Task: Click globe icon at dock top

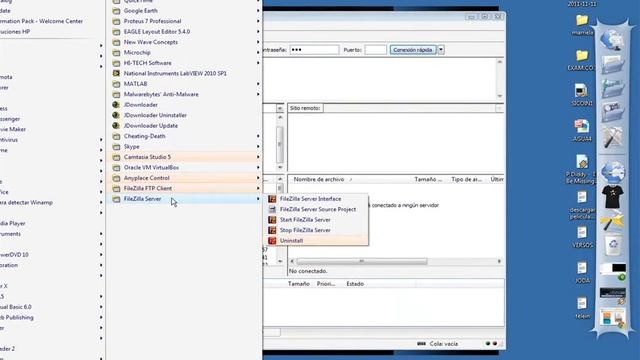Action: click(x=612, y=40)
